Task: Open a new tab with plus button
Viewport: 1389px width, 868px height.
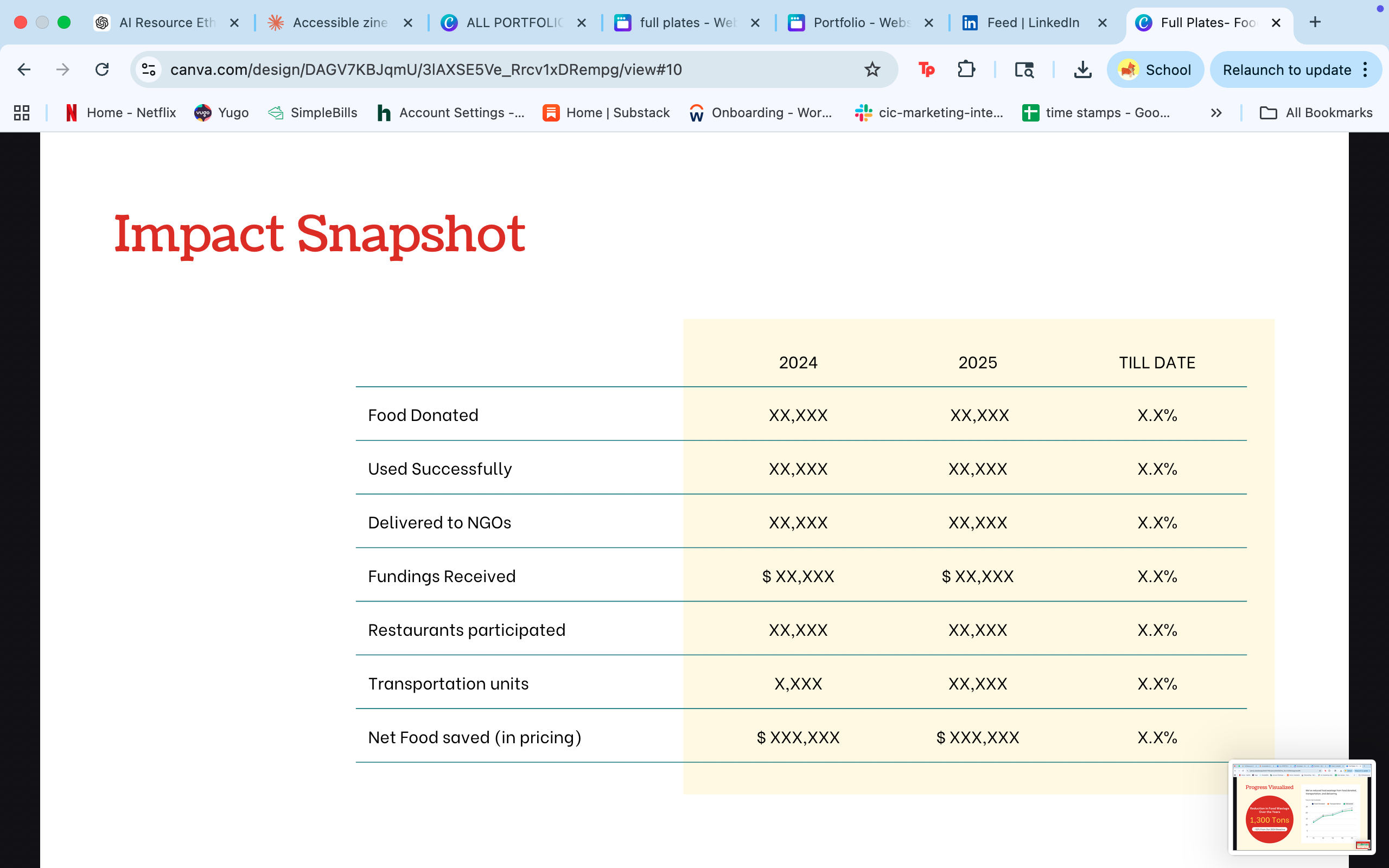Action: [x=1315, y=22]
